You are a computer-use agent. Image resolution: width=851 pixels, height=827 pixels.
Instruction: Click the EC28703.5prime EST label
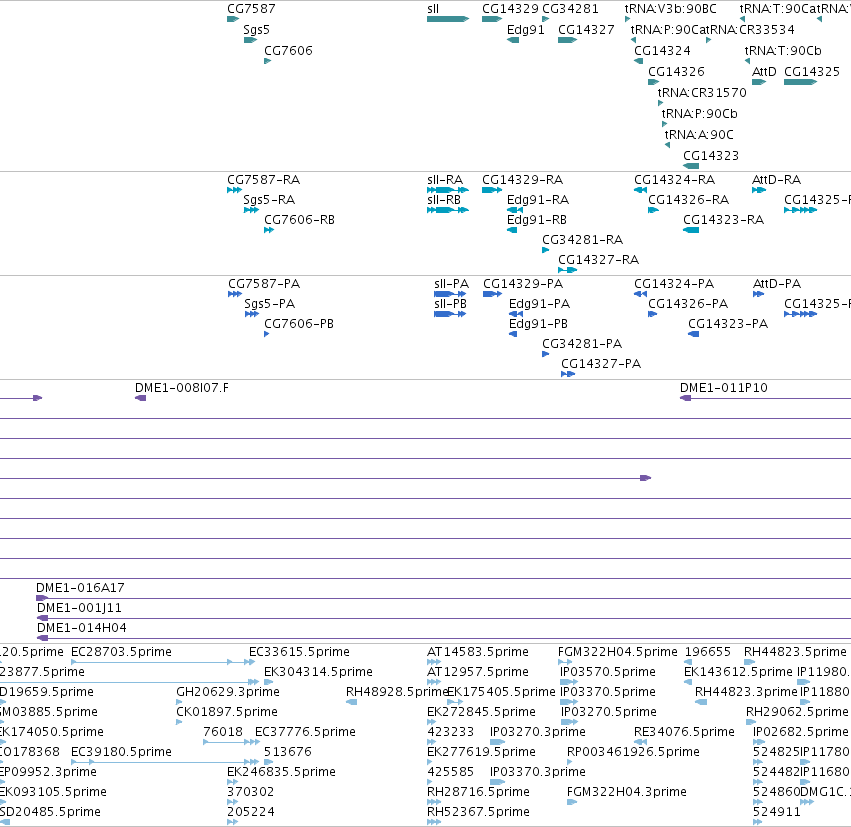click(121, 652)
